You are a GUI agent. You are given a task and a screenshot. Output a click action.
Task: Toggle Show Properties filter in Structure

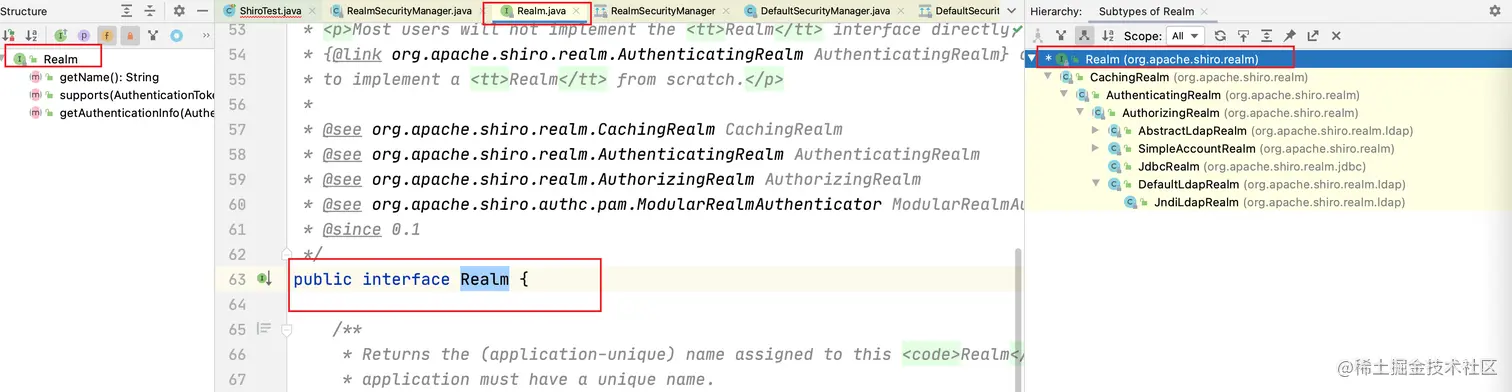(x=84, y=36)
